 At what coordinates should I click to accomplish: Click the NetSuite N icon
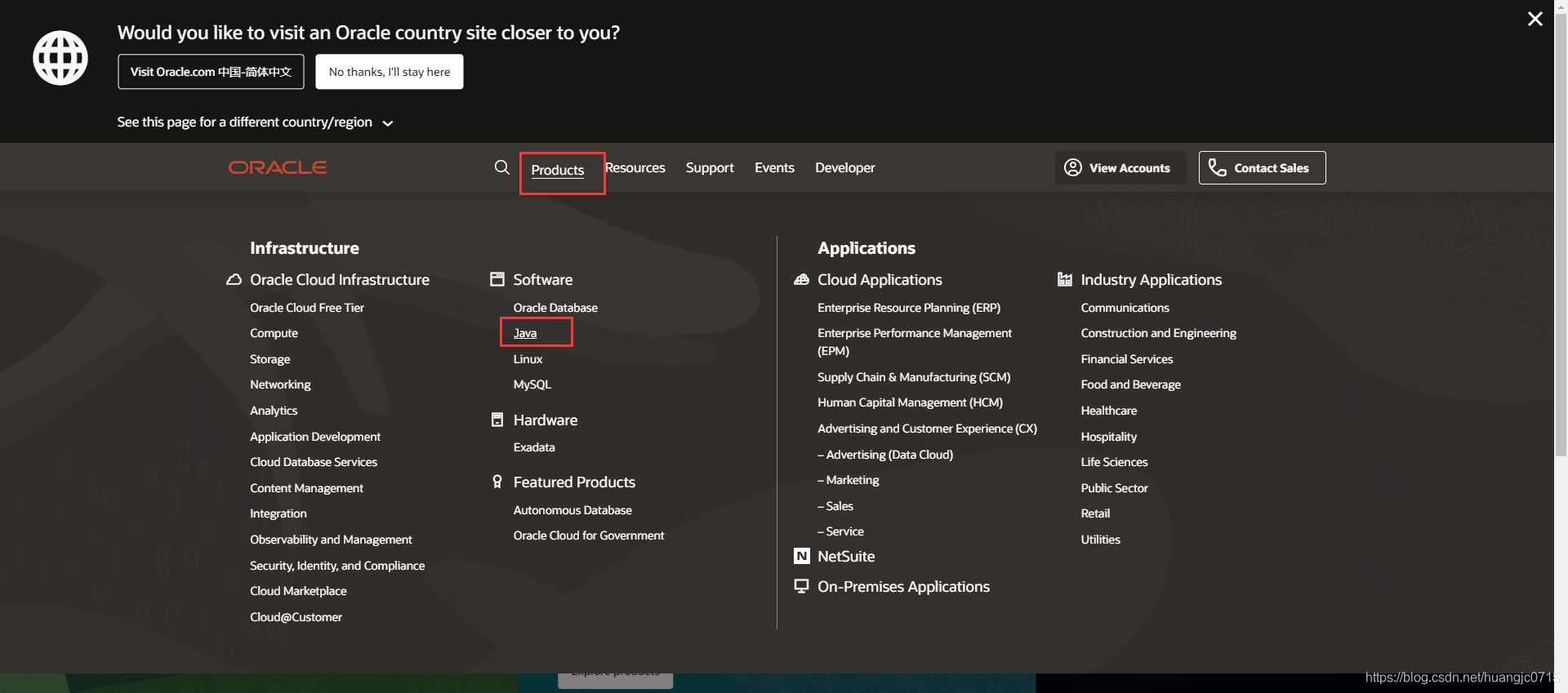pyautogui.click(x=801, y=556)
